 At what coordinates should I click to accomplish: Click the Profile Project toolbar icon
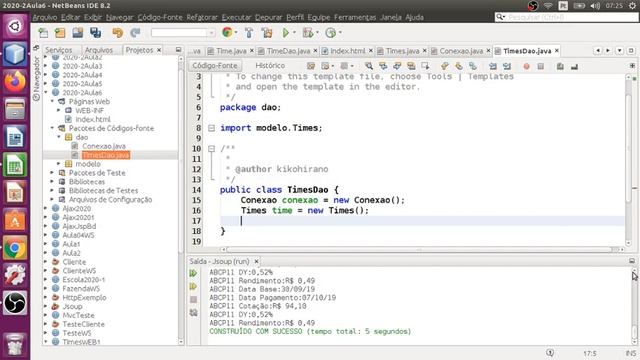(x=331, y=33)
